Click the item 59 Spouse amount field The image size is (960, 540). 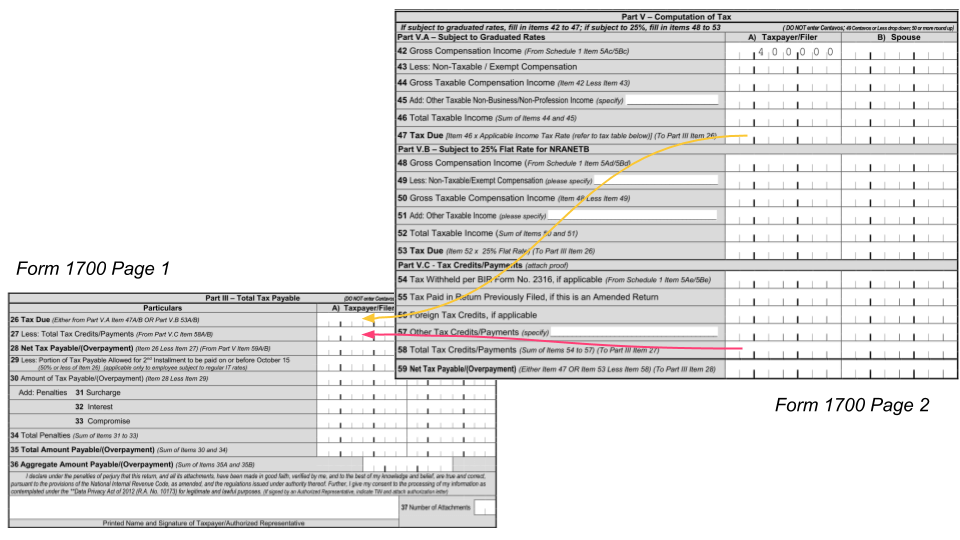pos(899,370)
